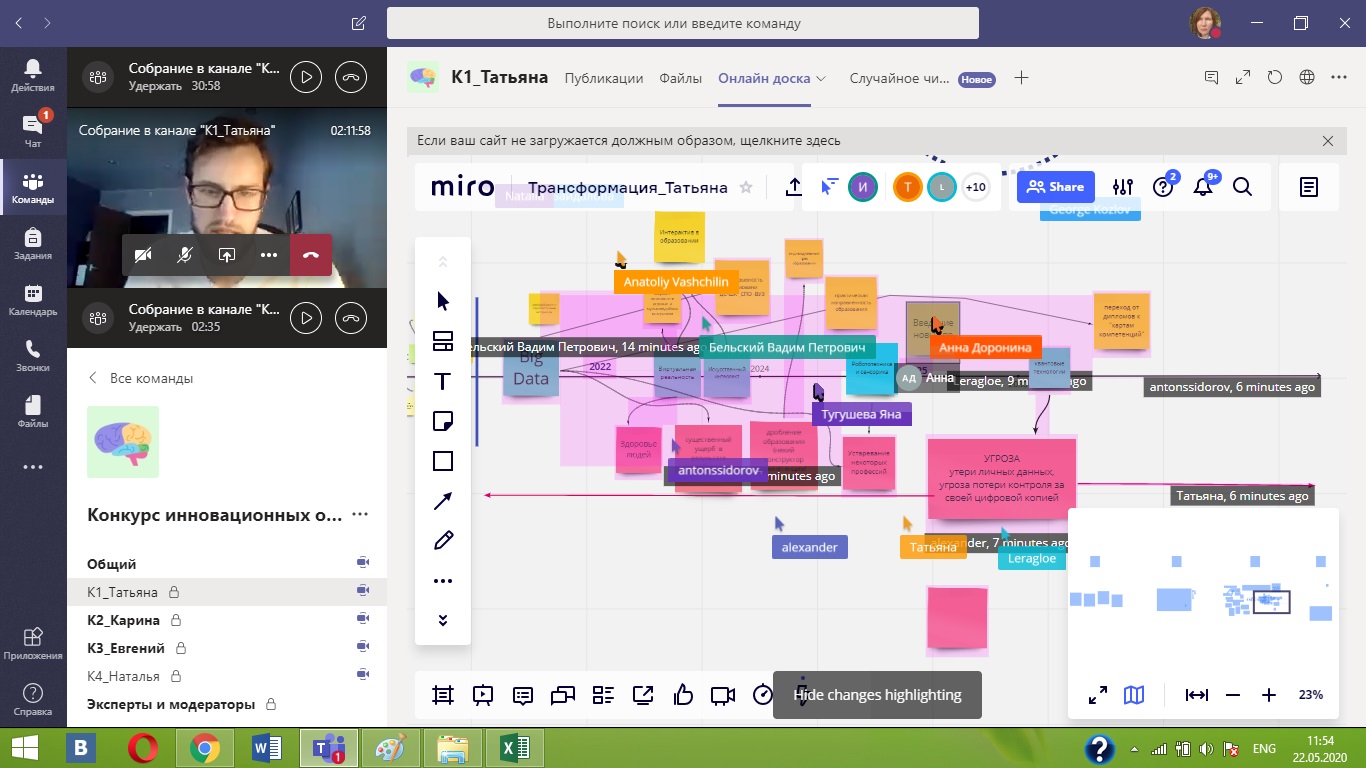Switch to the Файлы tab

point(680,78)
